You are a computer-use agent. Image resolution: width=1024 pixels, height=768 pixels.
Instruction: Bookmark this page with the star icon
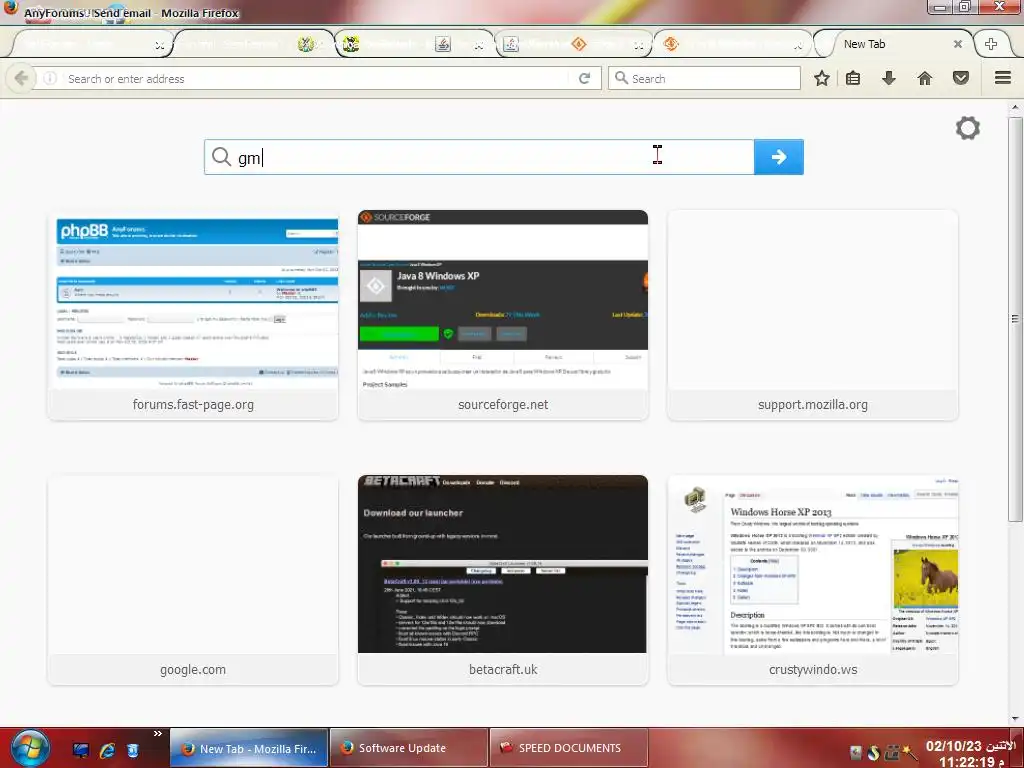coord(822,78)
